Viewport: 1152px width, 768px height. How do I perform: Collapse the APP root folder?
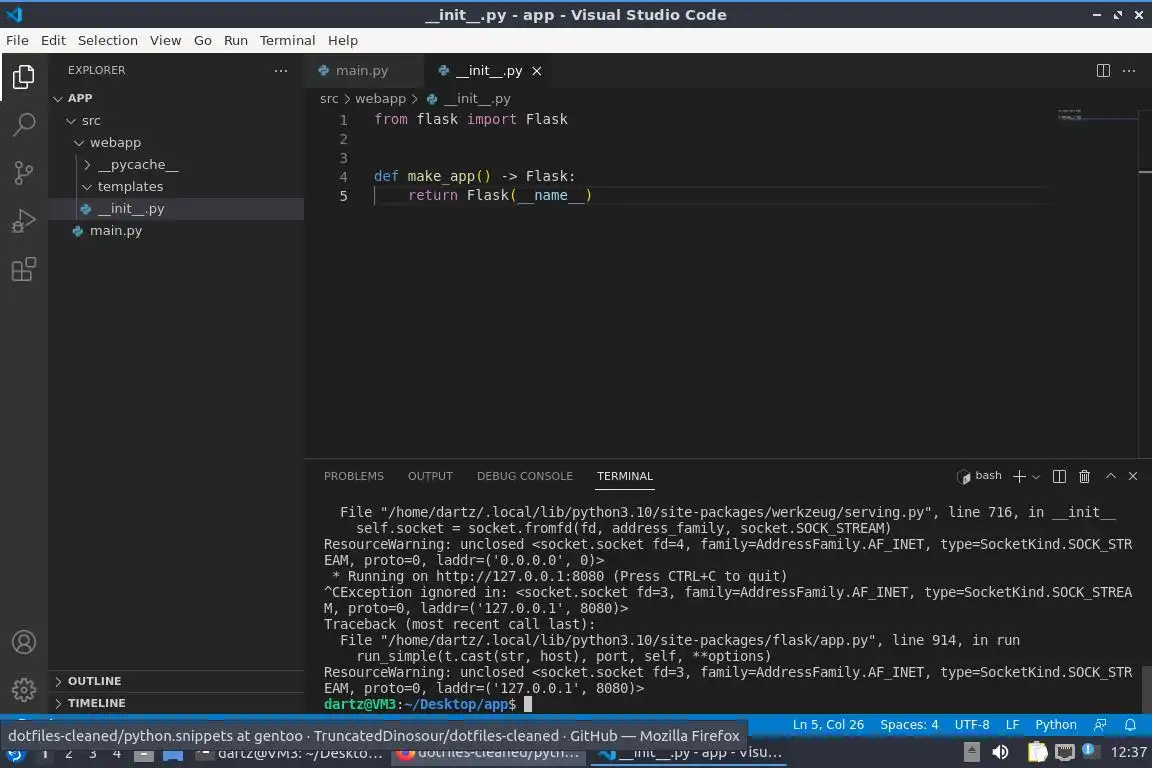176,98
